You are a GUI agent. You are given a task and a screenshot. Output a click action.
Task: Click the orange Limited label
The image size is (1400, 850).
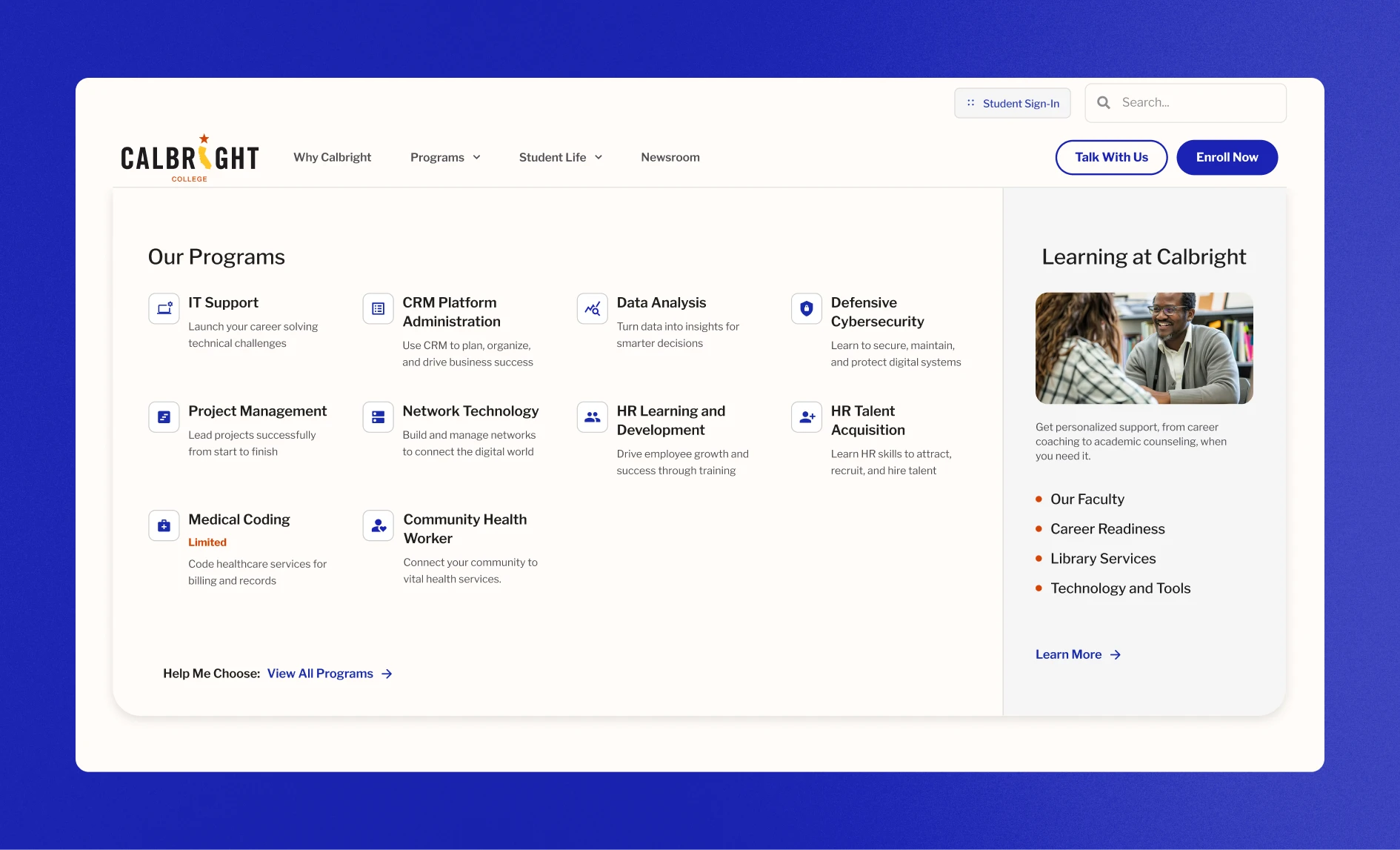pos(207,542)
